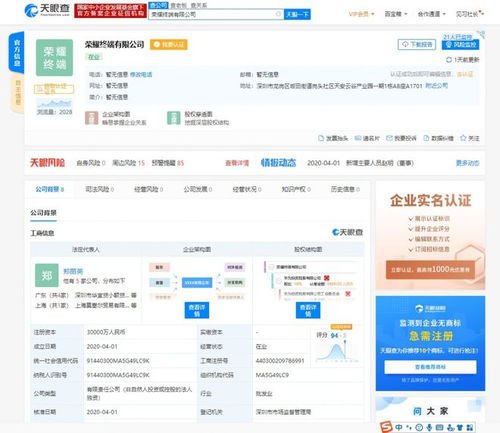
Task: Click the Tianyancha watermark logo beside 工商信息
Action: coord(347,232)
